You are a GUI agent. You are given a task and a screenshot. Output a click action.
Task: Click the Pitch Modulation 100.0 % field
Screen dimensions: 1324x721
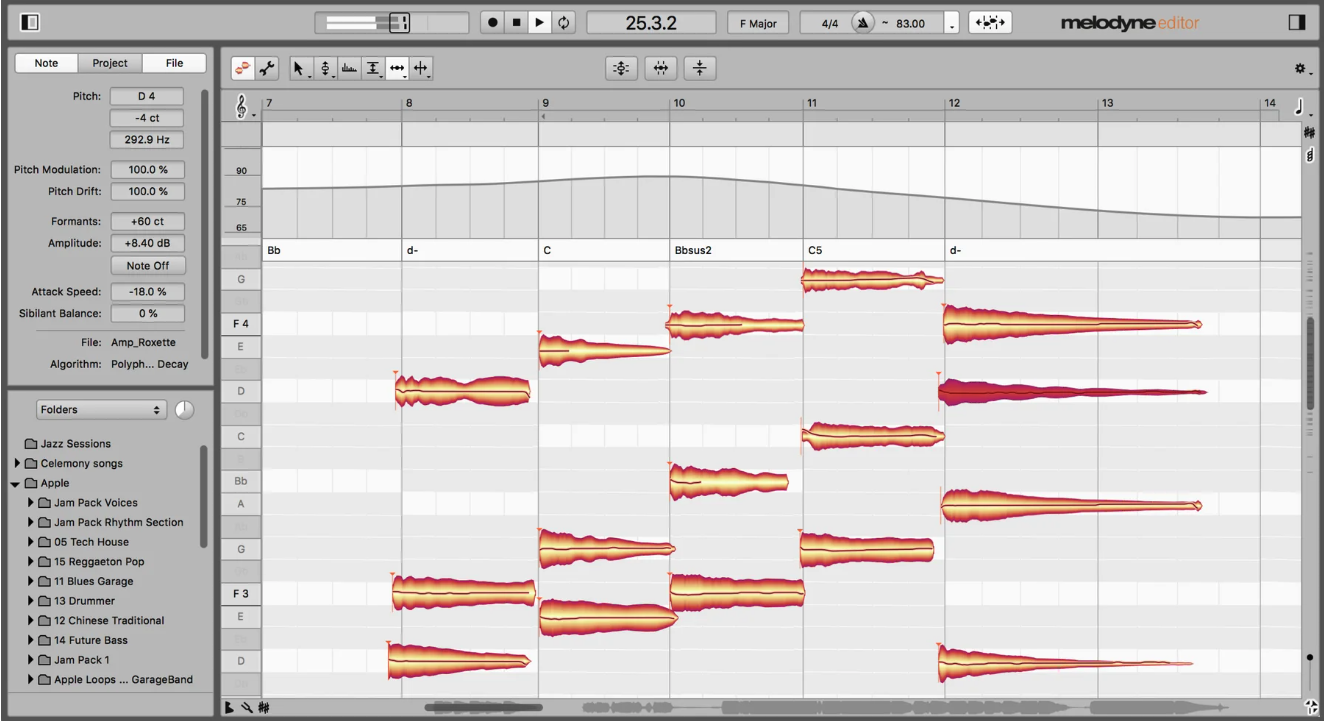click(148, 170)
